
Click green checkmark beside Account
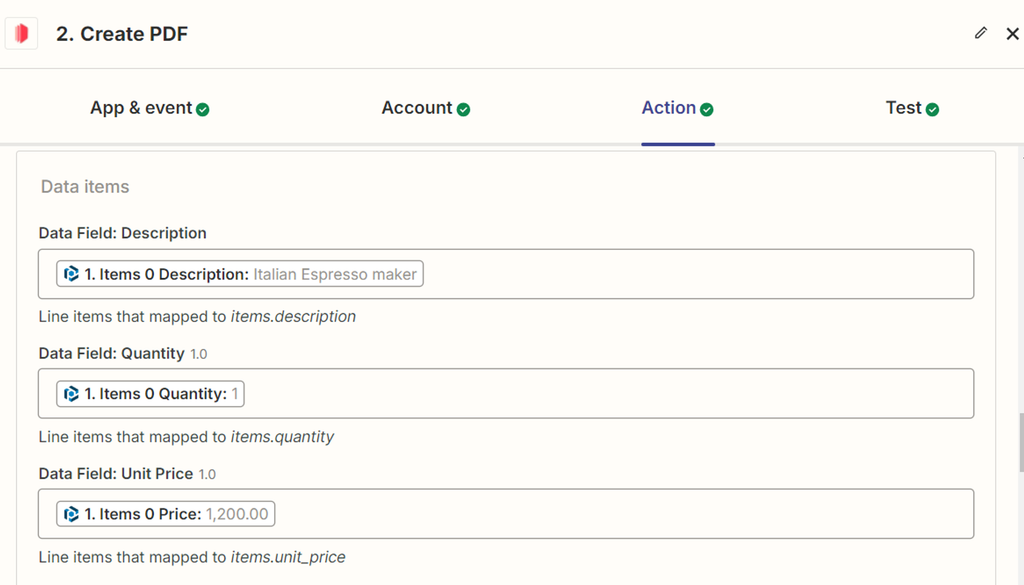pos(464,109)
